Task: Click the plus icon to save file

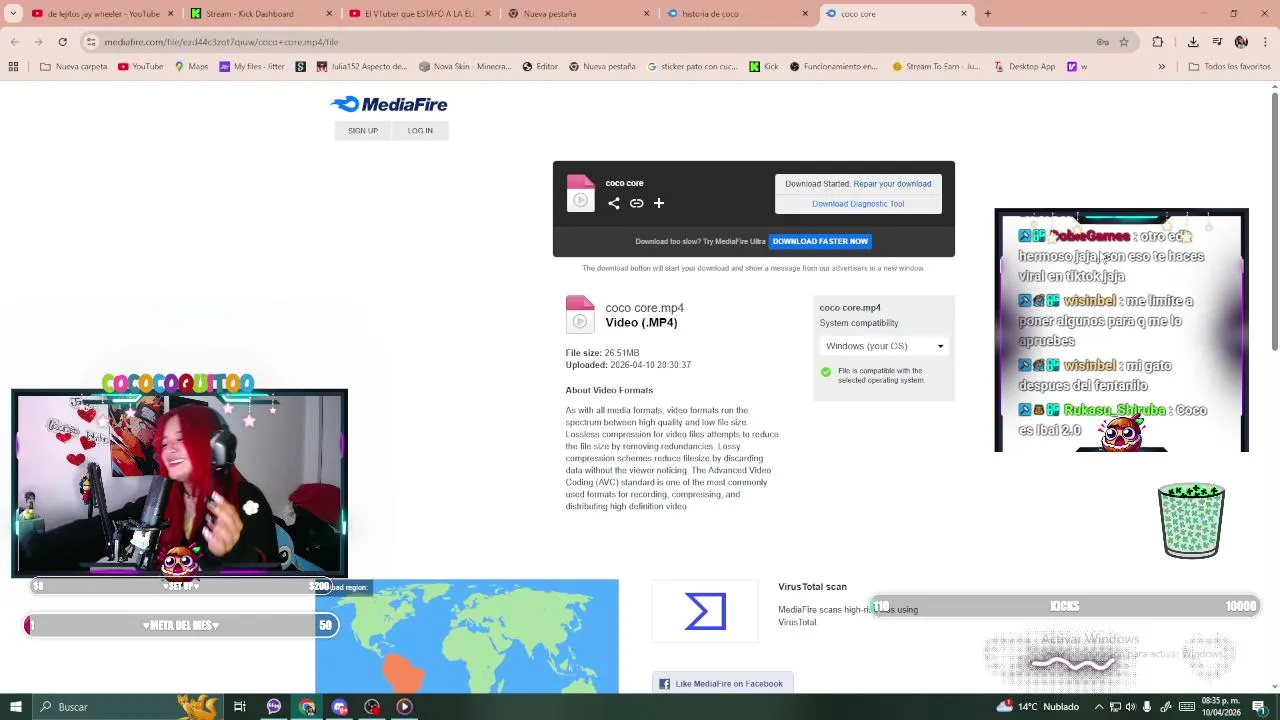Action: (x=659, y=203)
